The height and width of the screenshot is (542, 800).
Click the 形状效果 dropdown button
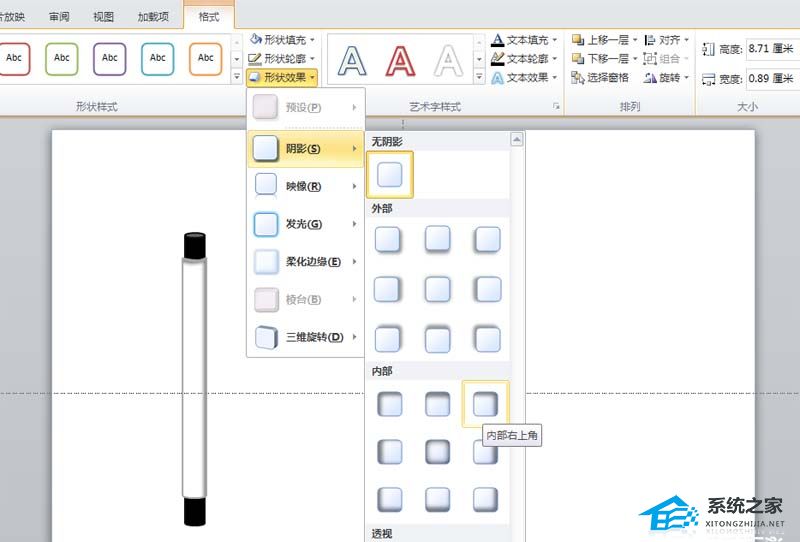[x=282, y=78]
